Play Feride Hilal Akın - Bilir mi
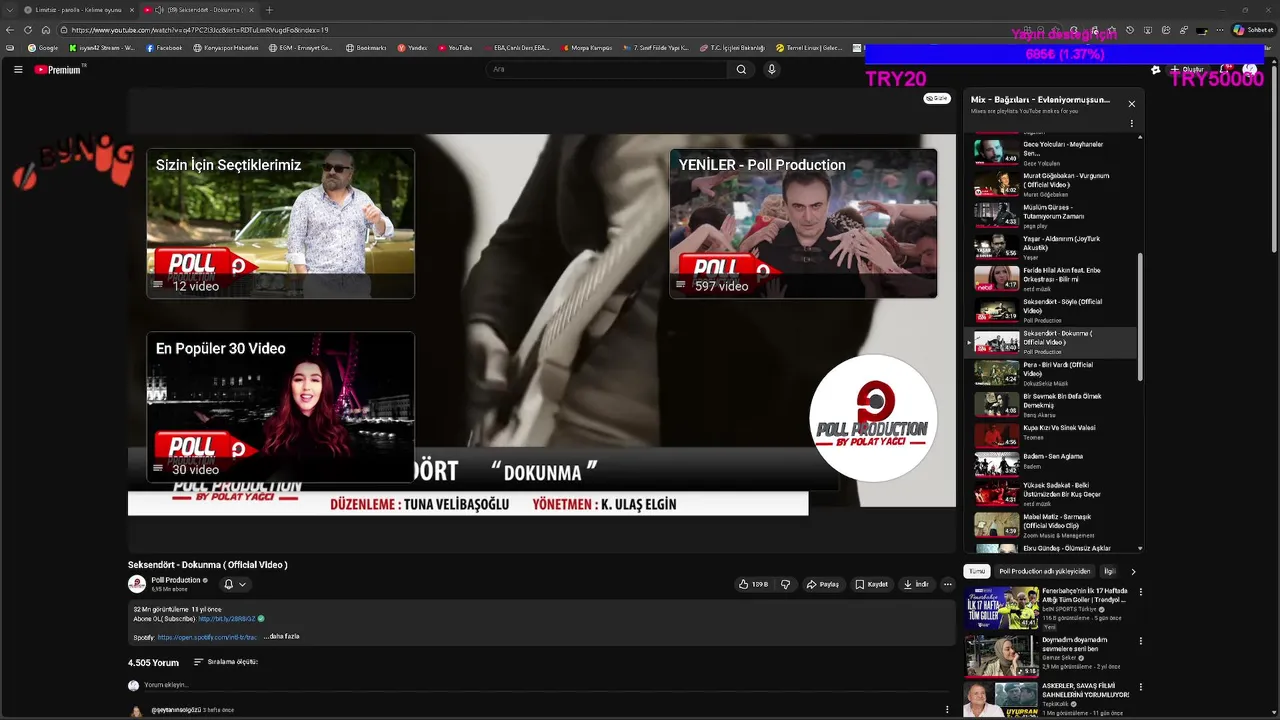 point(1050,277)
